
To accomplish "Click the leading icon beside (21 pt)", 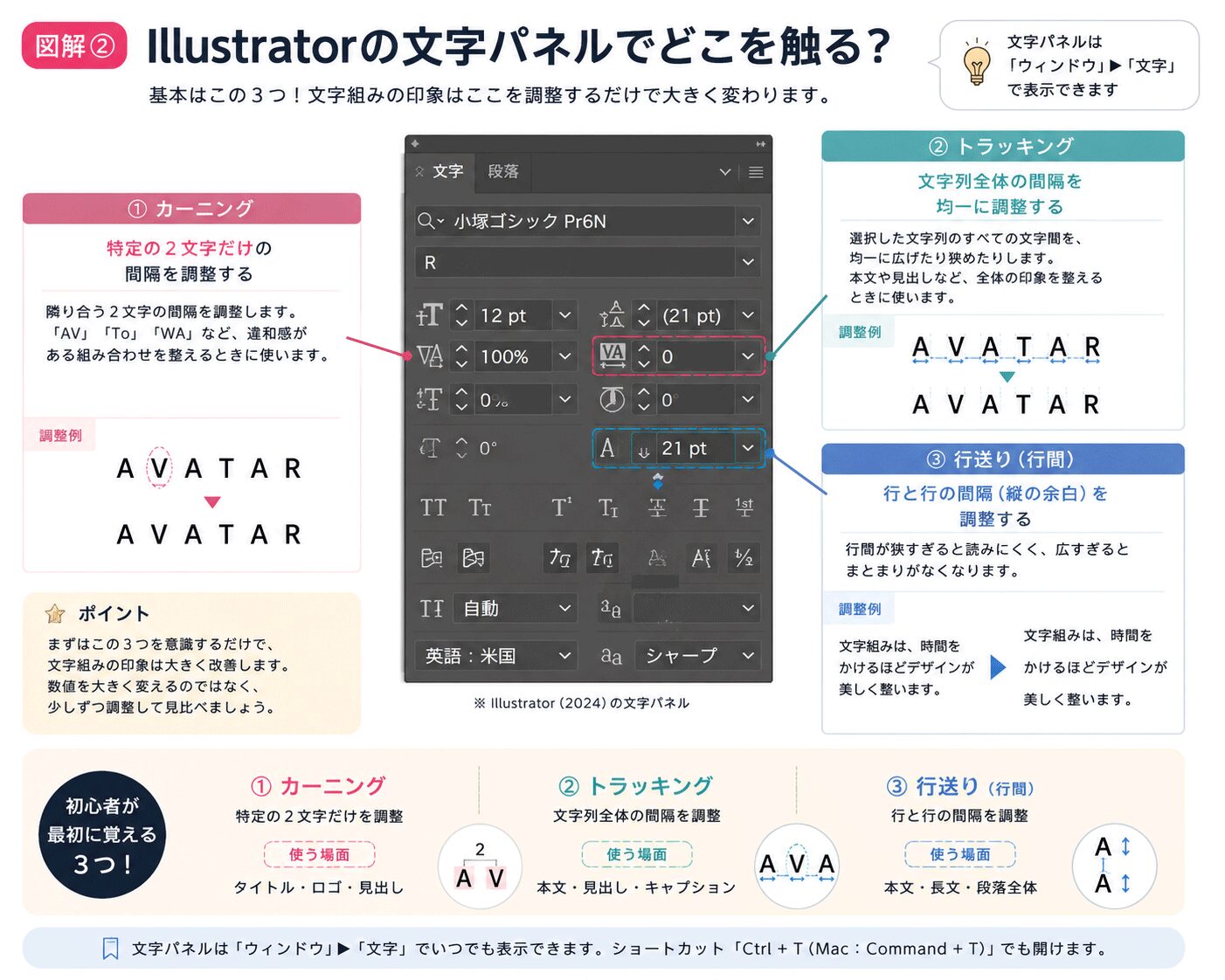I will [612, 315].
